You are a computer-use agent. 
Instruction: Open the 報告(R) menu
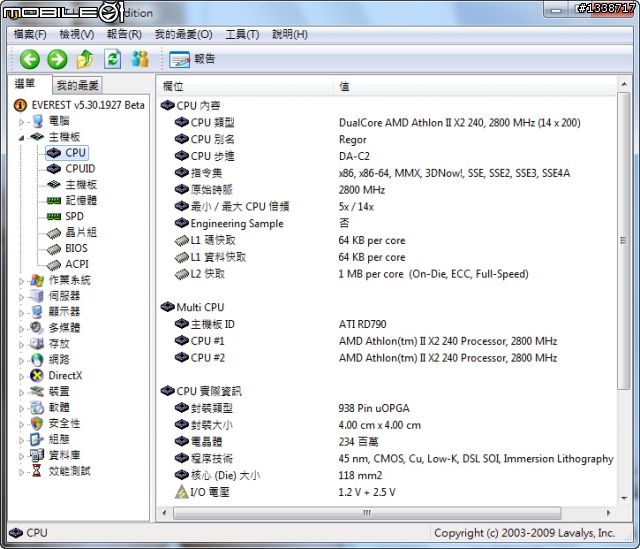[x=124, y=34]
